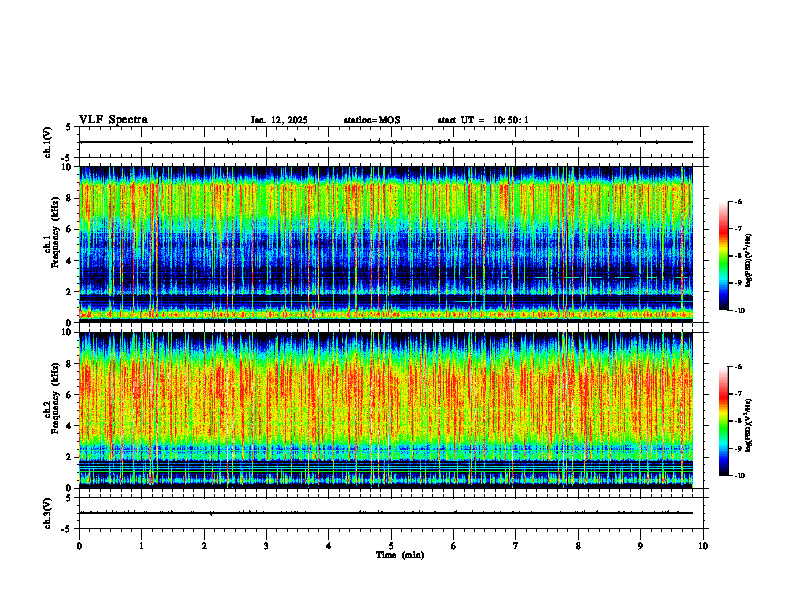Click the "8" kHz tick on the ch.2 axis

pyautogui.click(x=70, y=364)
